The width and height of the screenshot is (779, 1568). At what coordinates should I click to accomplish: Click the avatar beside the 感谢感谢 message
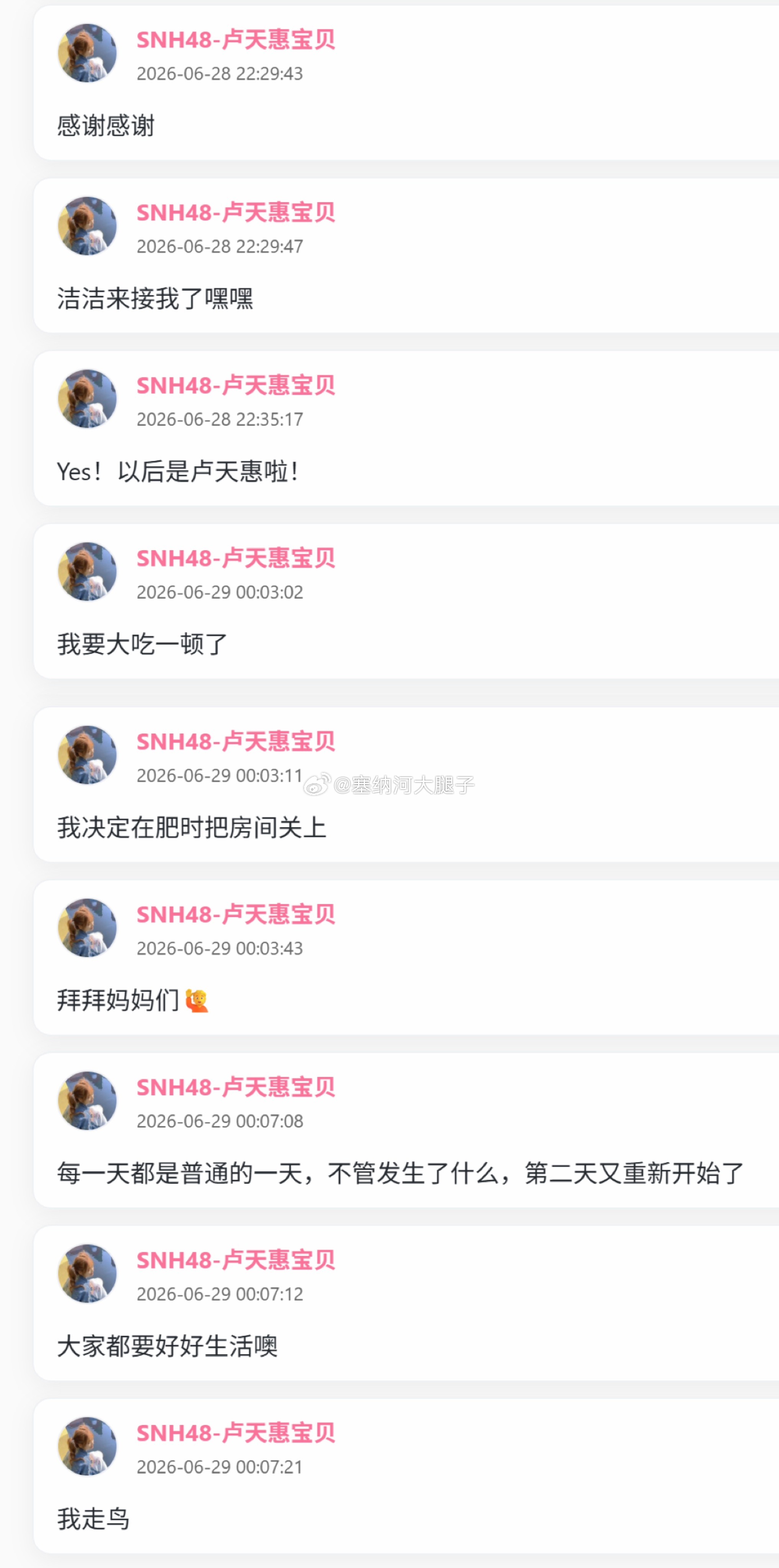pyautogui.click(x=87, y=53)
